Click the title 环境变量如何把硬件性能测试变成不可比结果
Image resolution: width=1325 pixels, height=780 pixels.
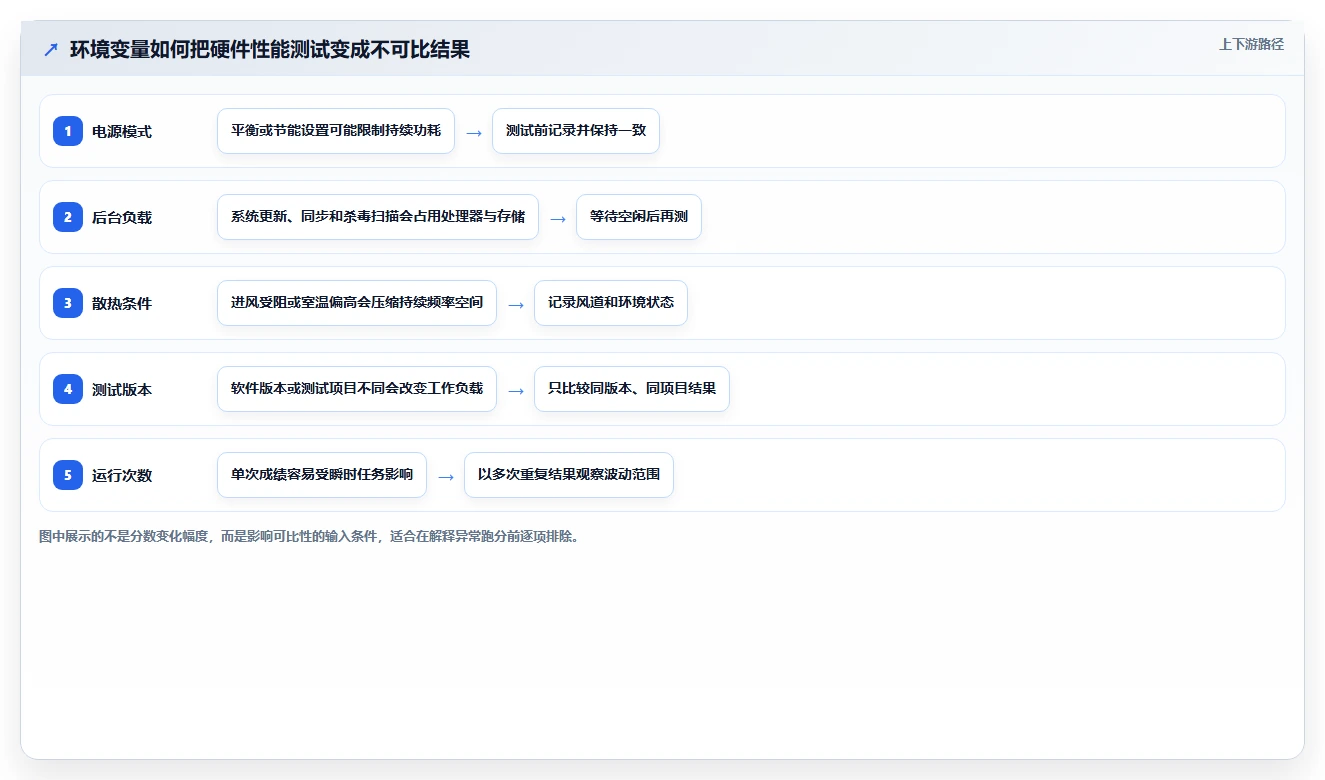pyautogui.click(x=270, y=49)
